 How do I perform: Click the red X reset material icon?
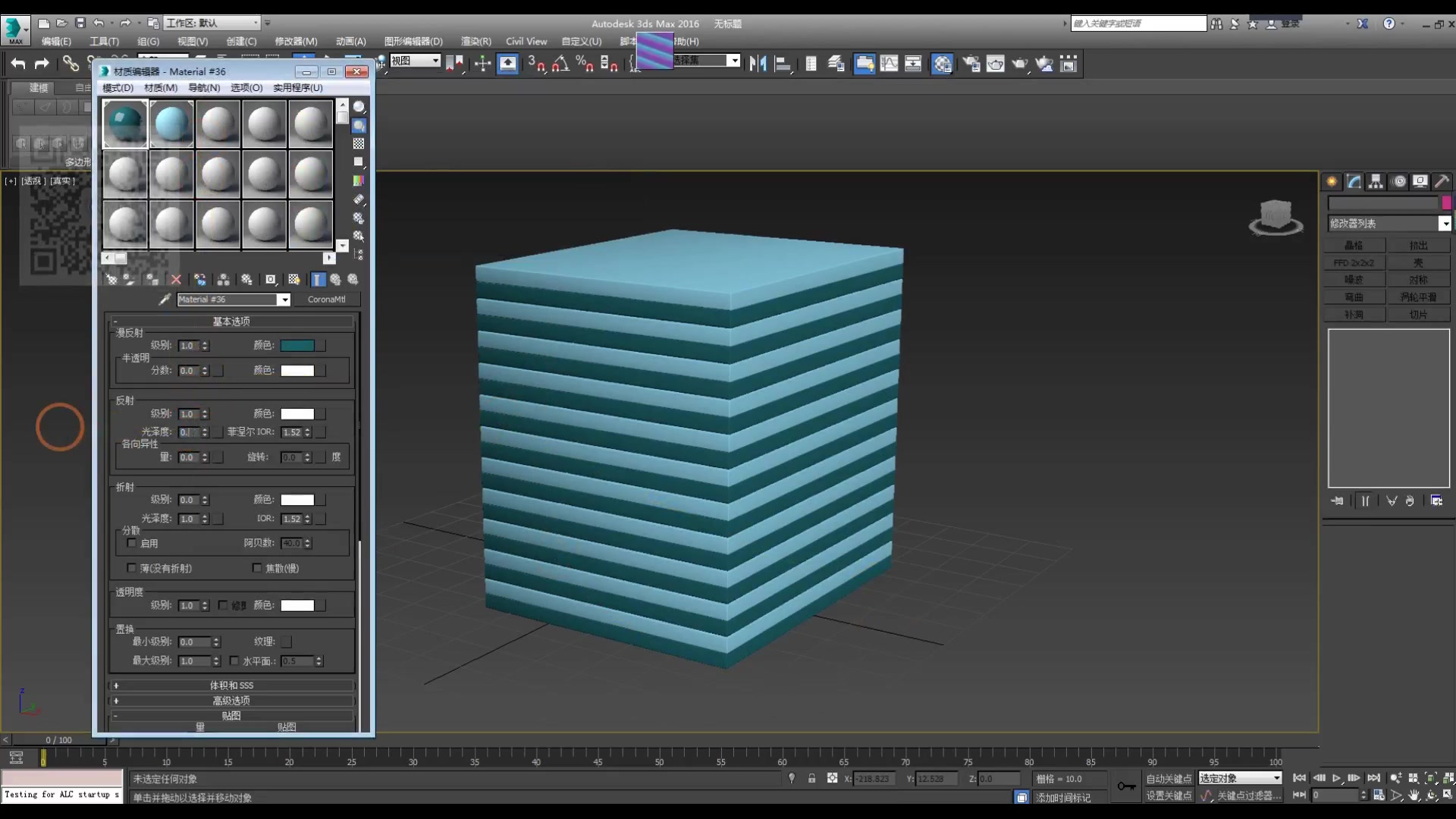[x=176, y=280]
